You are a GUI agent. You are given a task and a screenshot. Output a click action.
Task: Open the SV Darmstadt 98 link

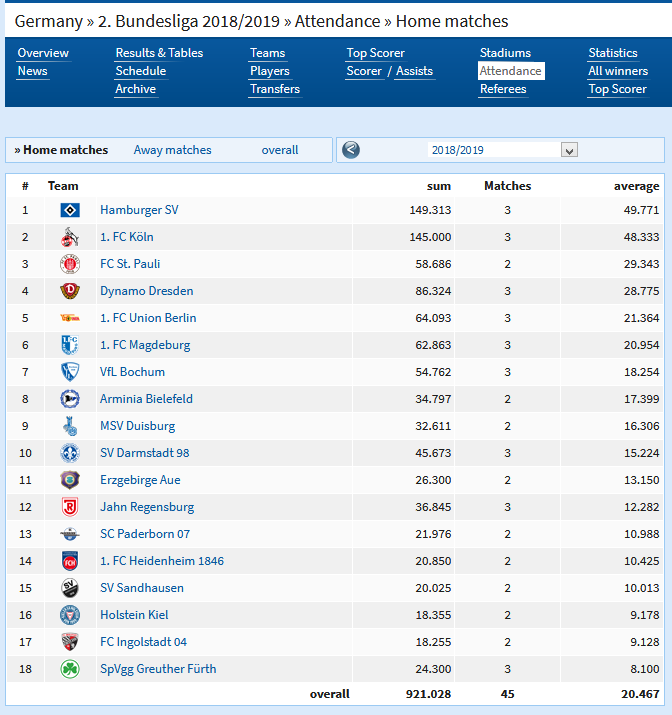145,453
